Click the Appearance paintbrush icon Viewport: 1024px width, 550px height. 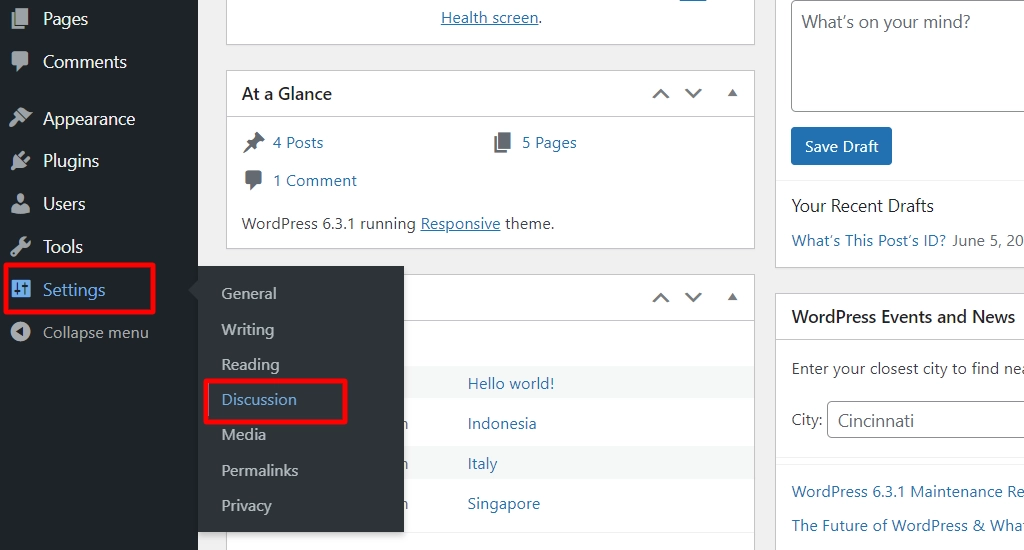click(20, 118)
